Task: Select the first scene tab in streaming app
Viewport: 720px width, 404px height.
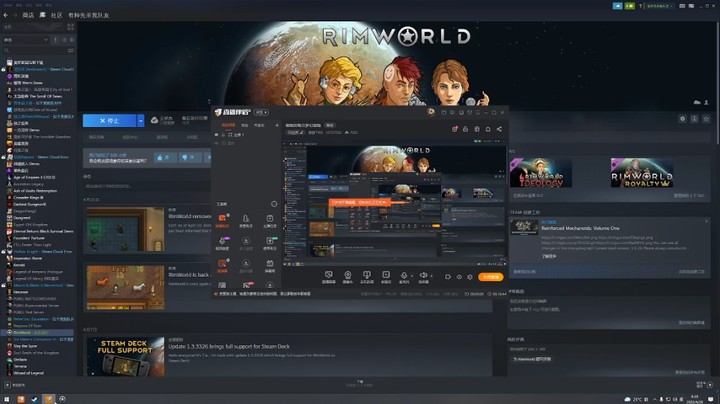Action: tap(228, 125)
